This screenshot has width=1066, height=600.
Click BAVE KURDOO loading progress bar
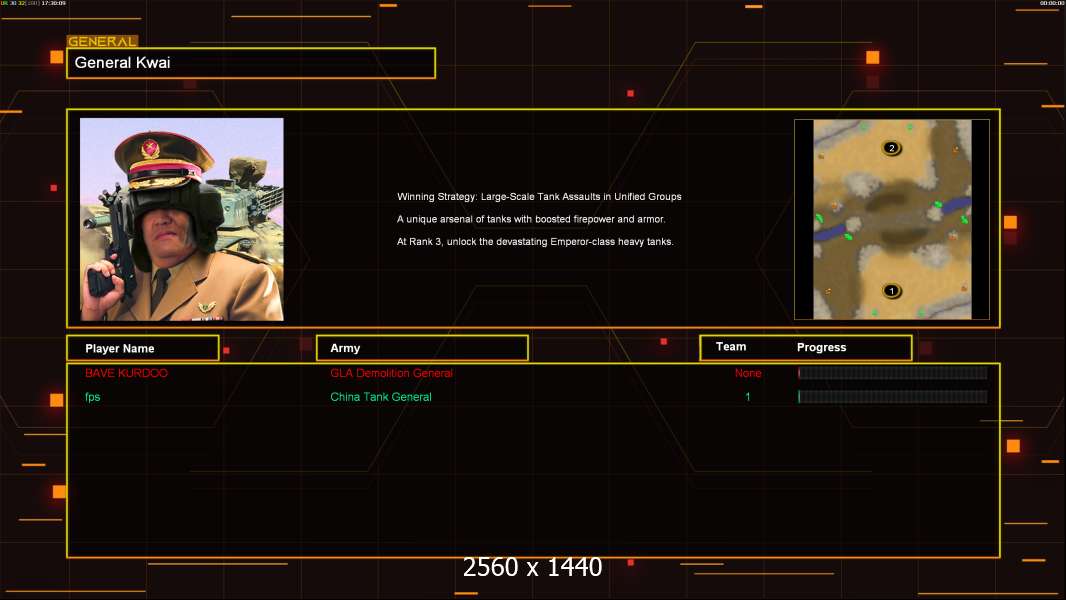pyautogui.click(x=893, y=372)
